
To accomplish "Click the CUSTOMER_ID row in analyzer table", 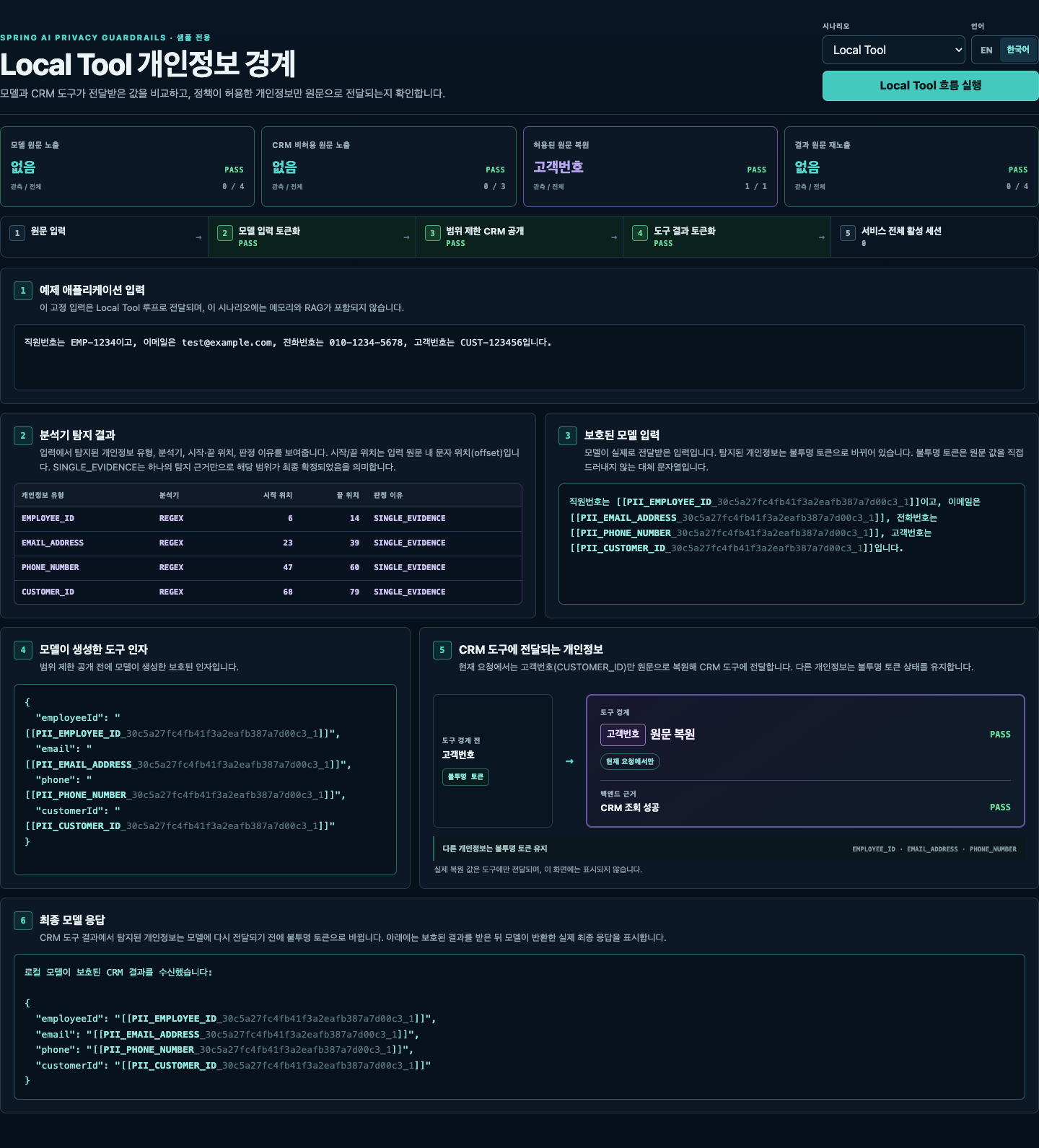I will [x=268, y=592].
